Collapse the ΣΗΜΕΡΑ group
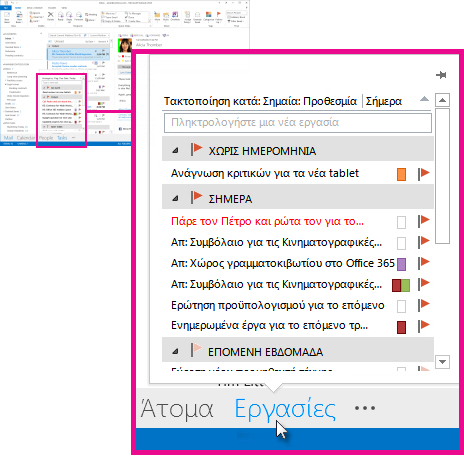This screenshot has width=464, height=457. click(175, 199)
